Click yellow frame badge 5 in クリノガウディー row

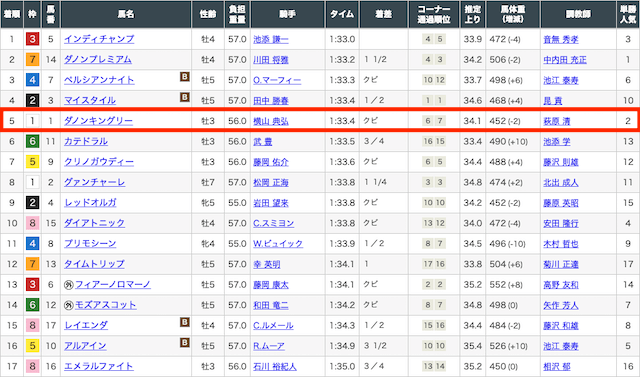pos(32,162)
